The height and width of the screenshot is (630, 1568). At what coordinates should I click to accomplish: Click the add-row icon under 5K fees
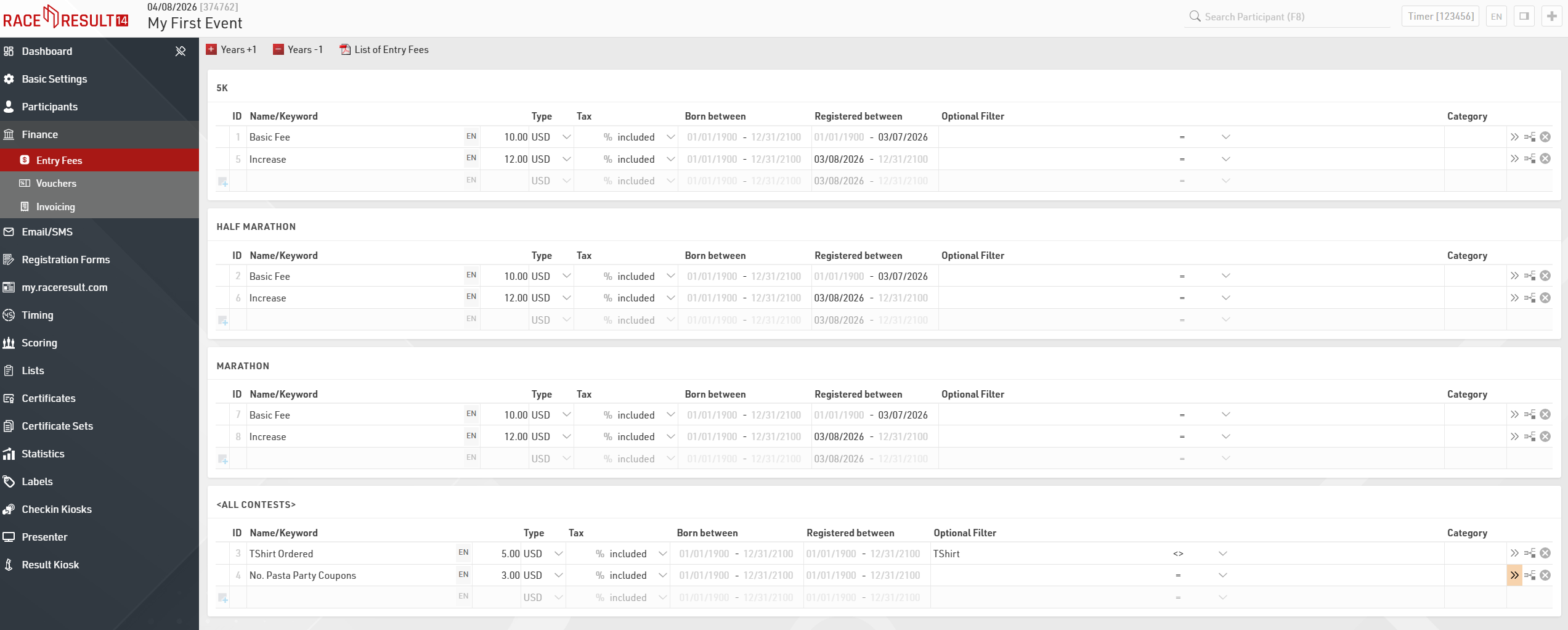(223, 181)
